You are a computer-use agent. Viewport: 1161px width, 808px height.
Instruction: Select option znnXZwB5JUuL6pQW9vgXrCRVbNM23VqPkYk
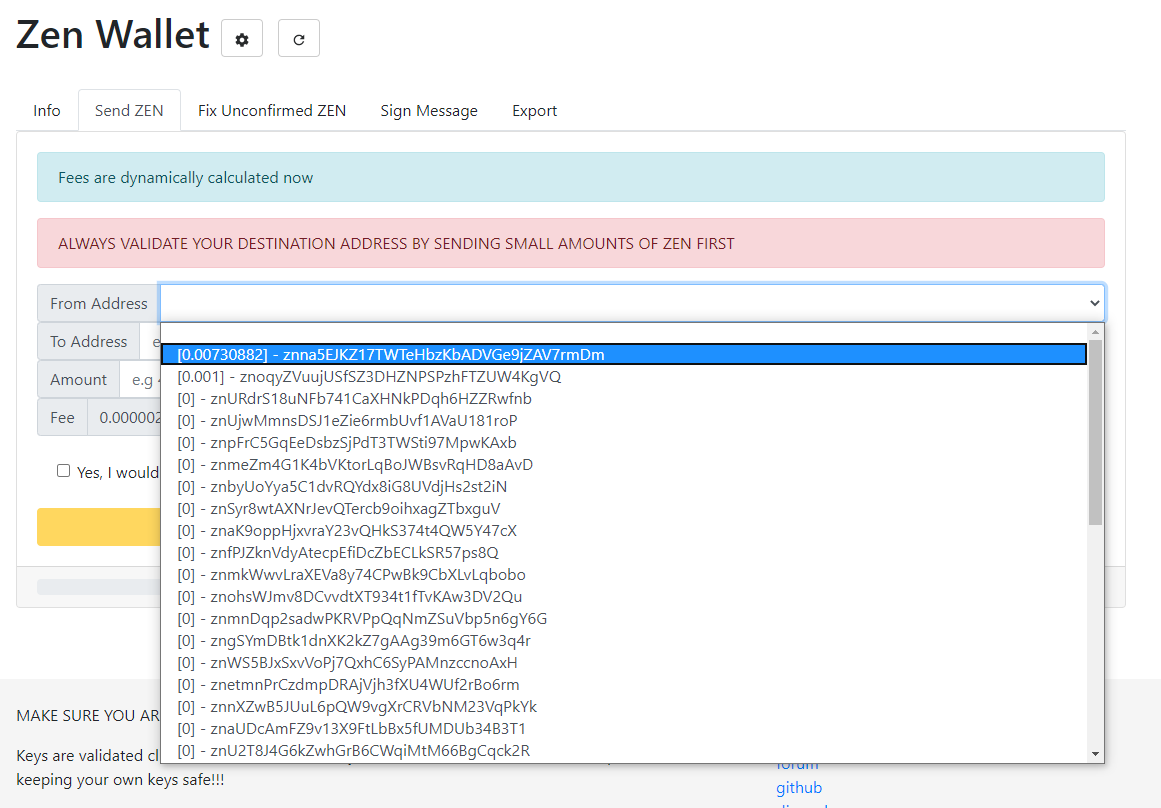tap(623, 707)
